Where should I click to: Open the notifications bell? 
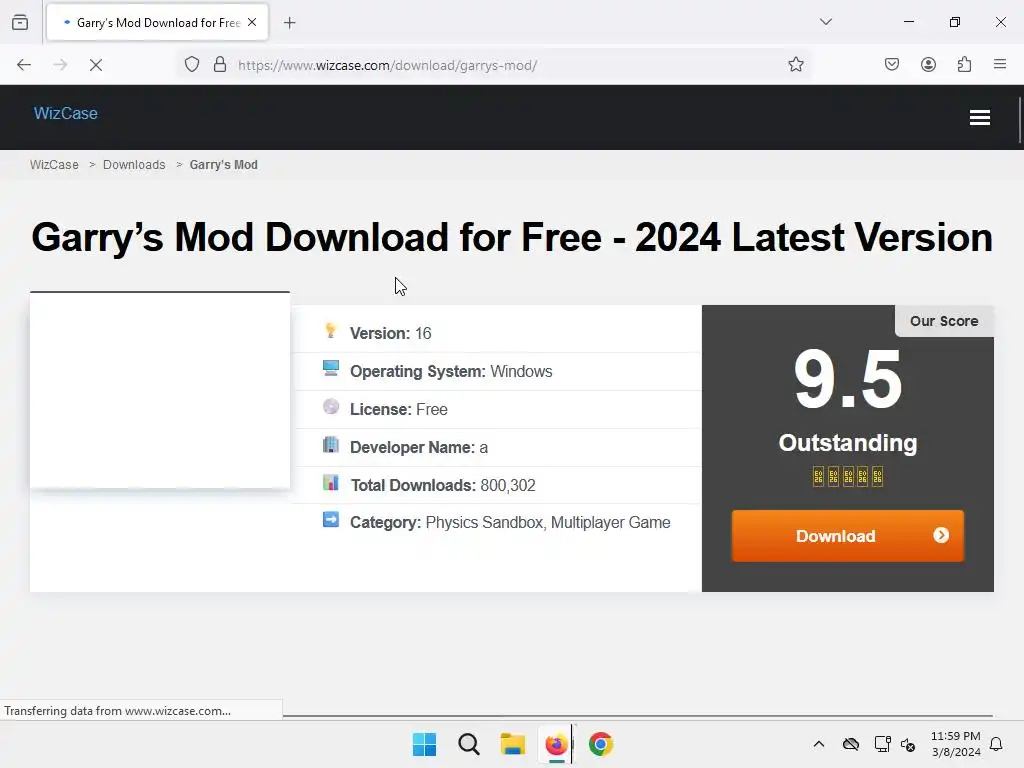[997, 744]
